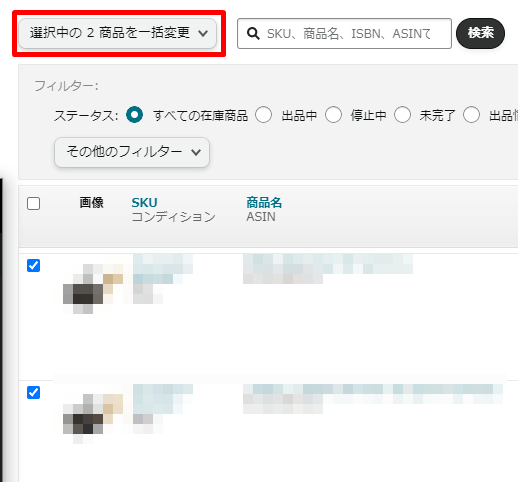The height and width of the screenshot is (482, 518).
Task: Open the first product row thumbnail image
Action: pos(93,289)
